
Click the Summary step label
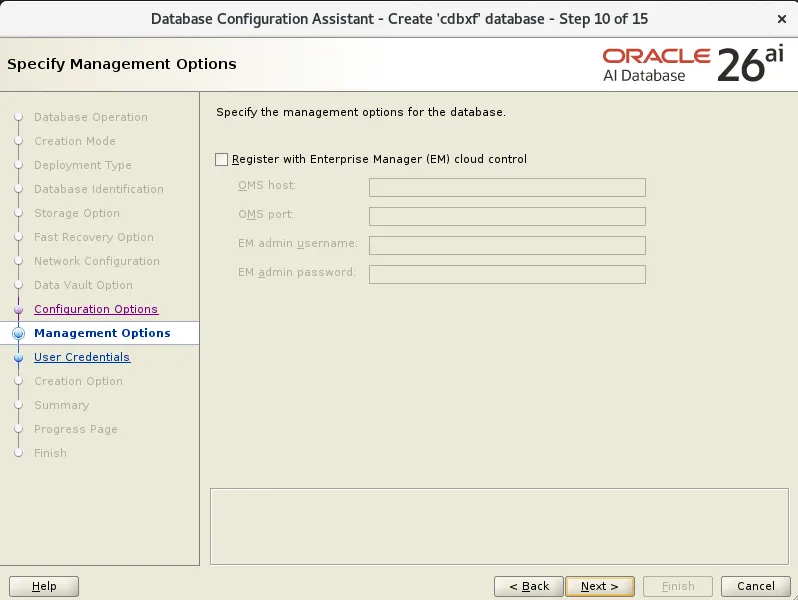click(62, 405)
